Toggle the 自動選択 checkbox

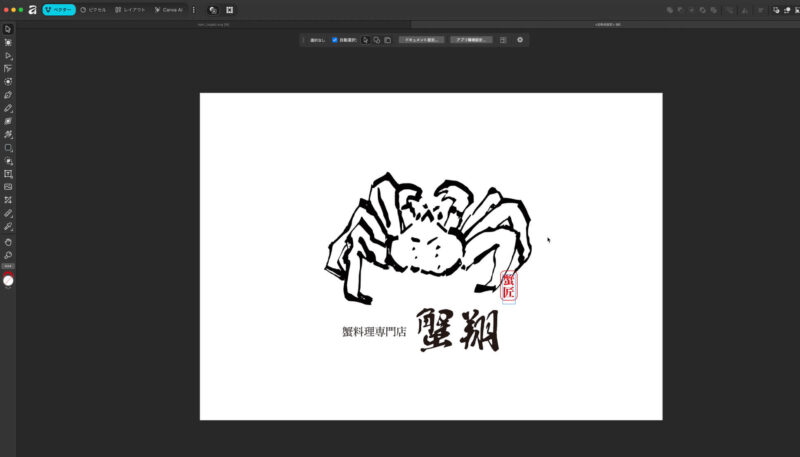click(335, 40)
